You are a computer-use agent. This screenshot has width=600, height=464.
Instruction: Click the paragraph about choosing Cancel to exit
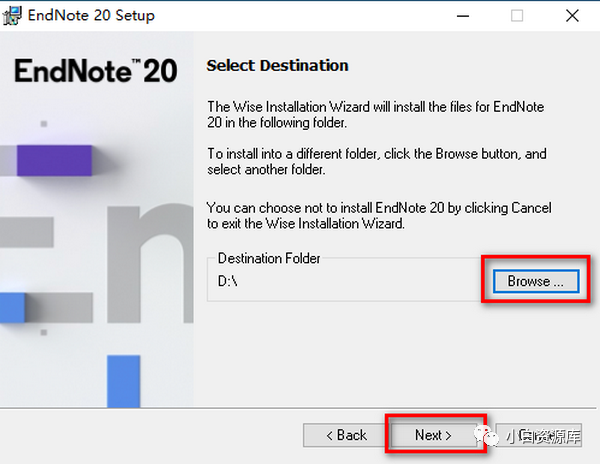[379, 215]
